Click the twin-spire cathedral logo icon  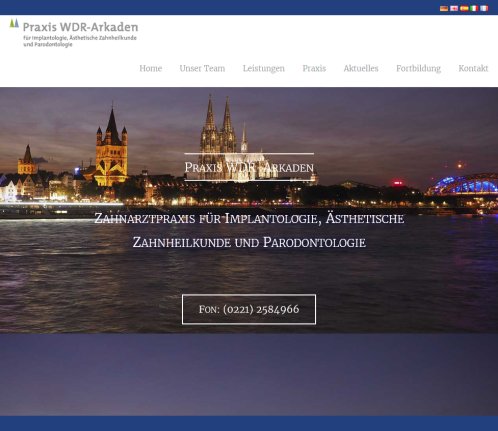click(x=14, y=23)
